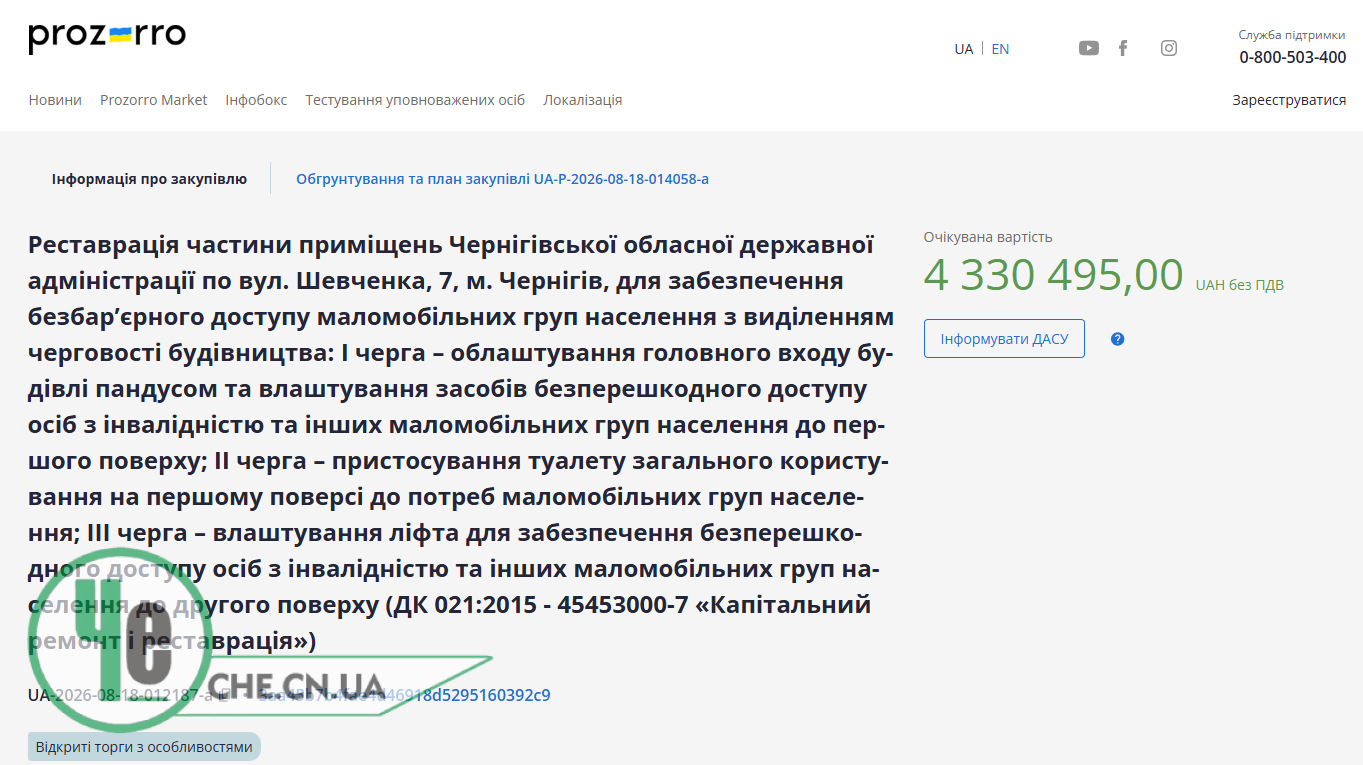Click the Служба підтримки label
The image size is (1363, 765).
[1292, 34]
